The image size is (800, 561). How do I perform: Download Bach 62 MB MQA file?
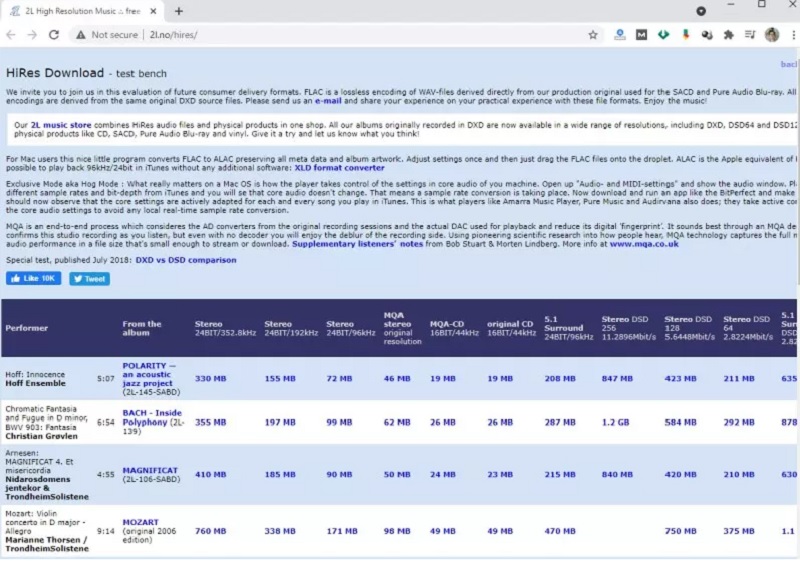click(x=397, y=423)
